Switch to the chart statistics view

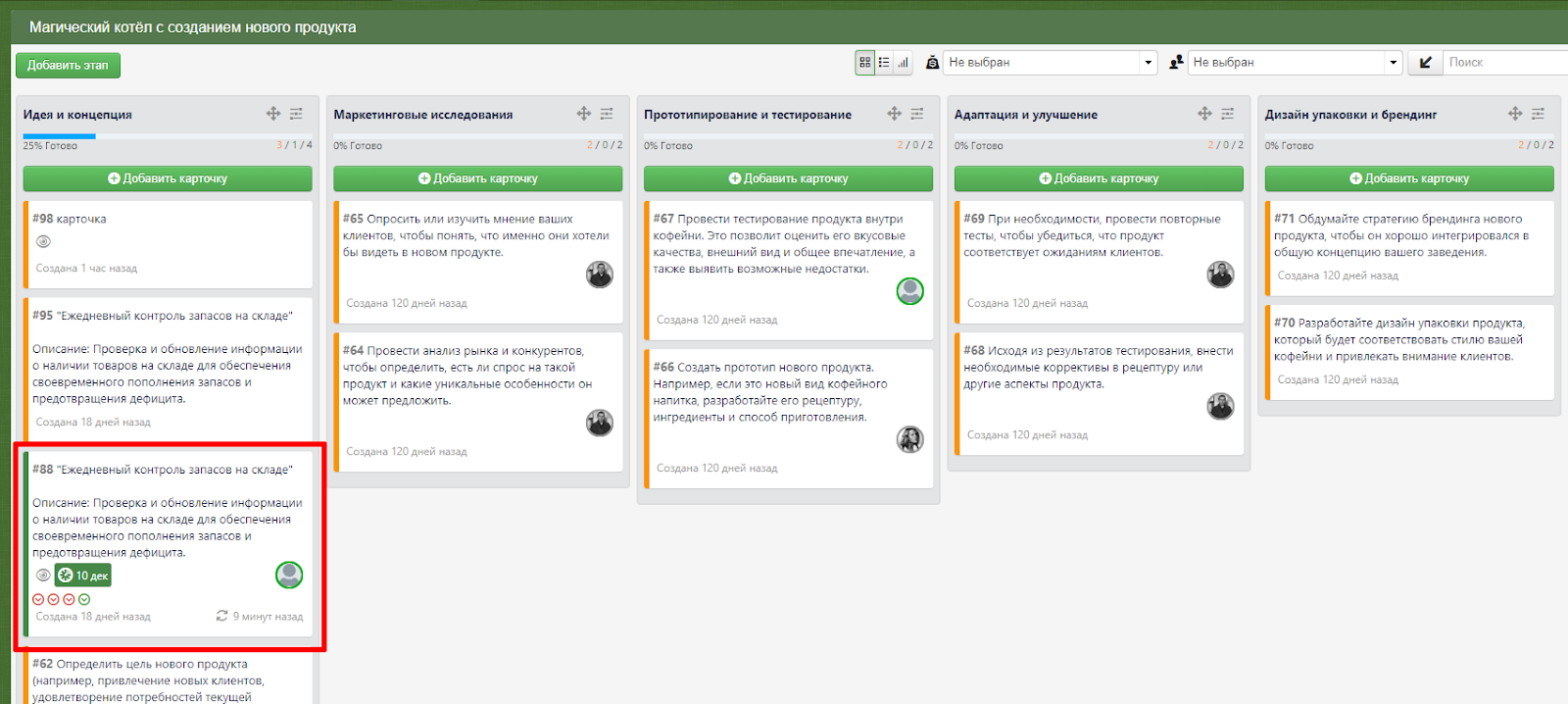pyautogui.click(x=903, y=62)
